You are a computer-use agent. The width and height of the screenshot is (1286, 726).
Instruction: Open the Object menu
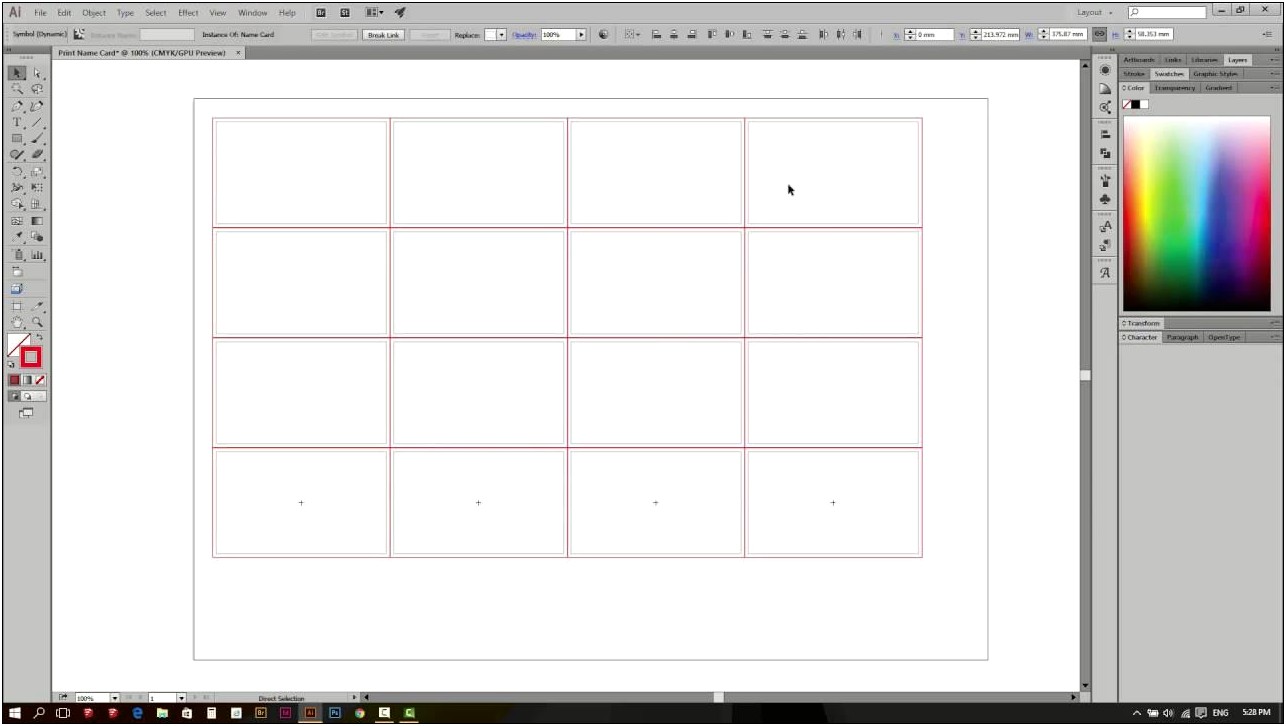click(x=94, y=13)
